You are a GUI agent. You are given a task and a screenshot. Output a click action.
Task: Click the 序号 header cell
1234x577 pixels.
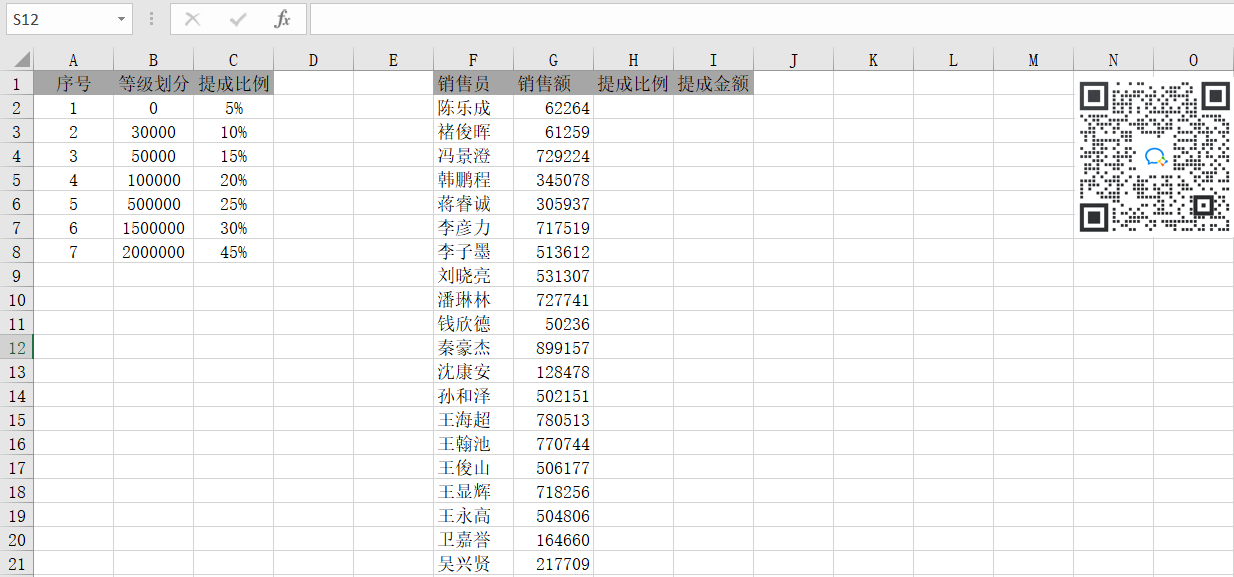73,84
